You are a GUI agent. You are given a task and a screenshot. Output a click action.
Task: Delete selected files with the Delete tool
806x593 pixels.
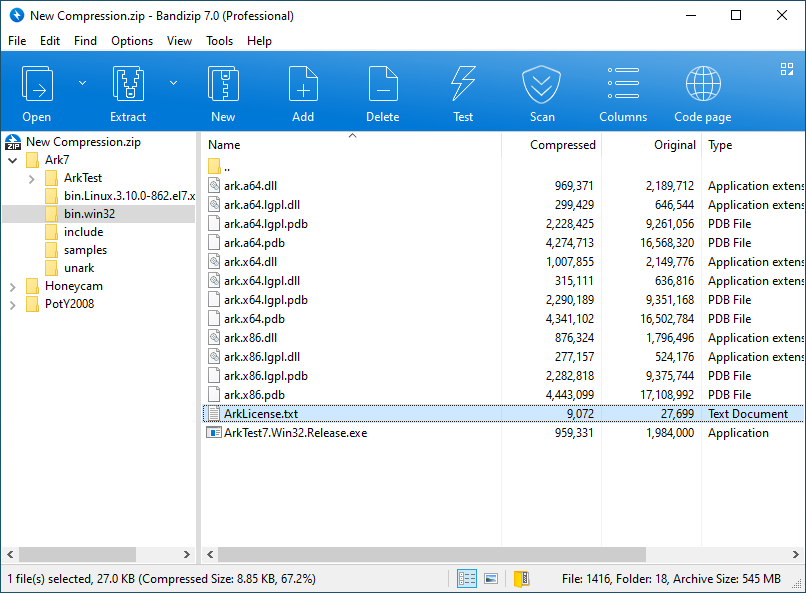tap(382, 90)
